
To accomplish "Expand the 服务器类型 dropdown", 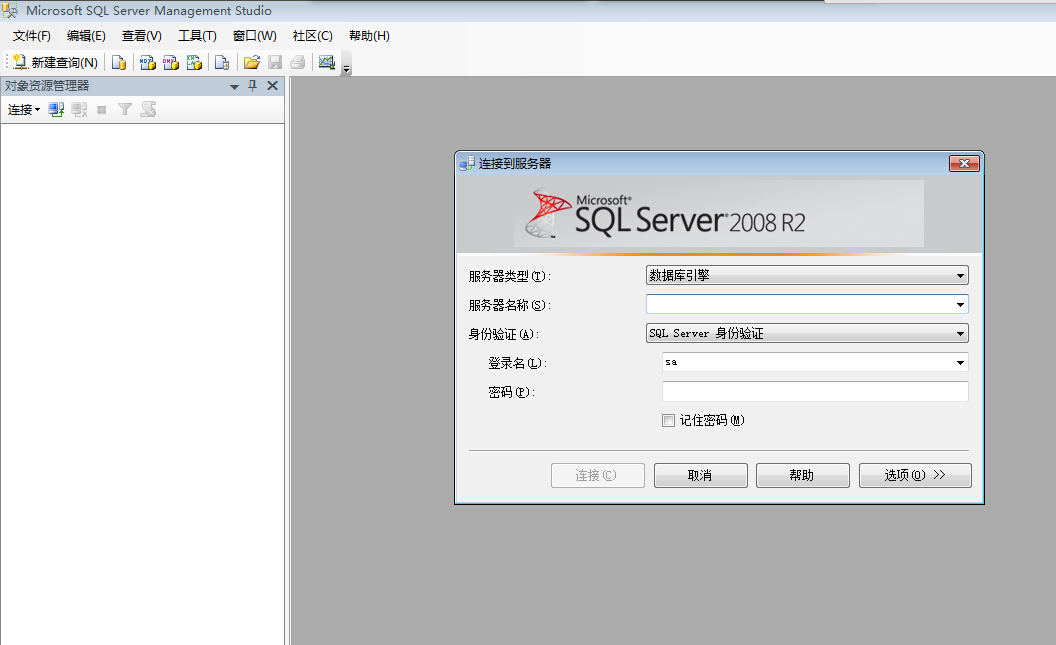I will (x=960, y=276).
